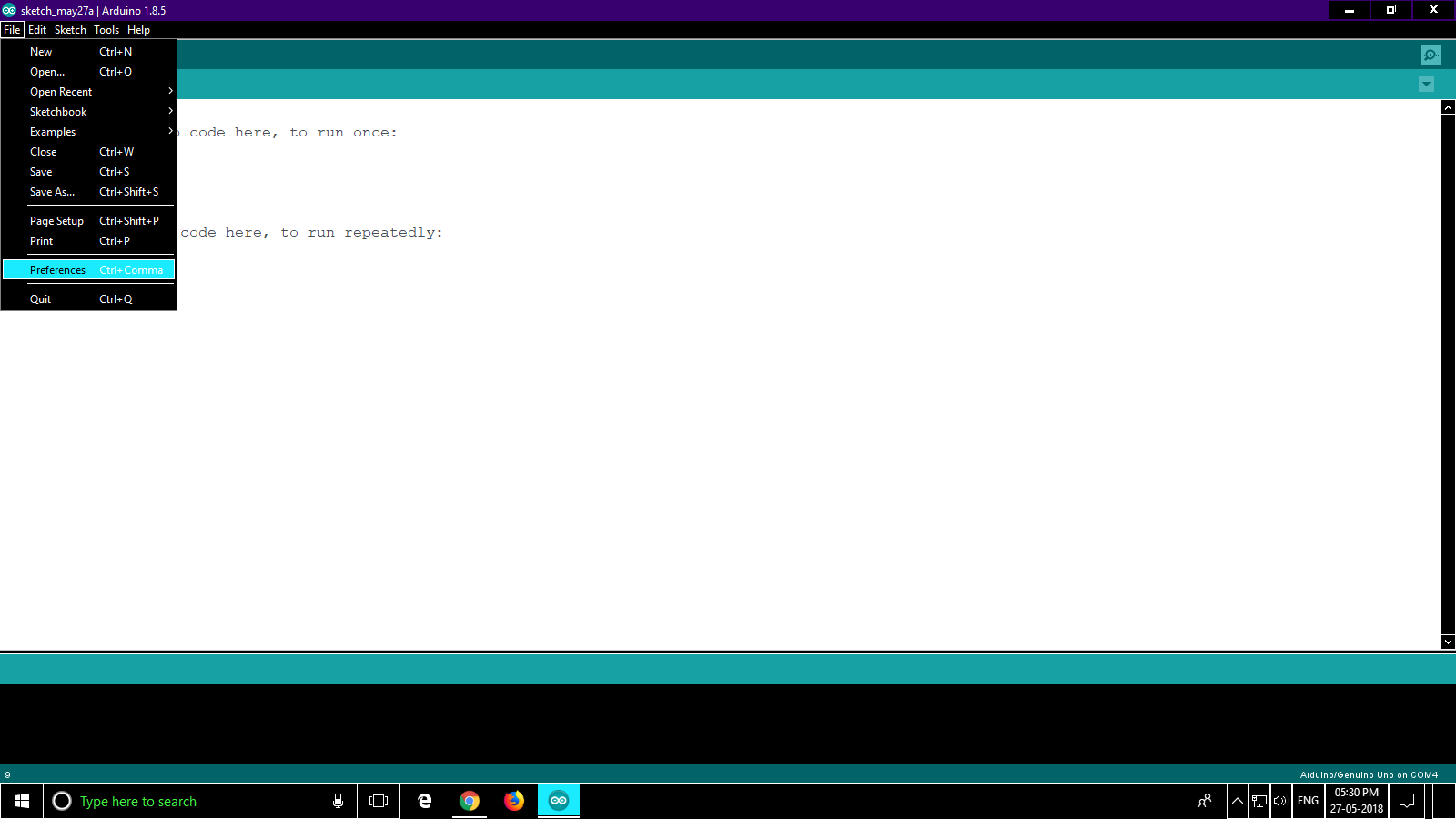
Task: Click 'Arduino/Genuino Uno on COM4' status text
Action: pyautogui.click(x=1369, y=775)
